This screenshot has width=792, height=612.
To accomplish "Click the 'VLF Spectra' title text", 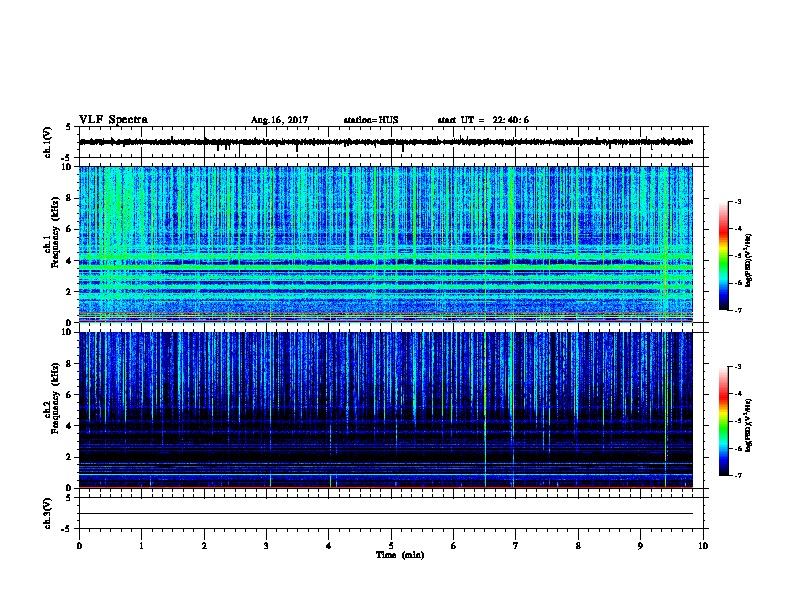I will coord(113,119).
